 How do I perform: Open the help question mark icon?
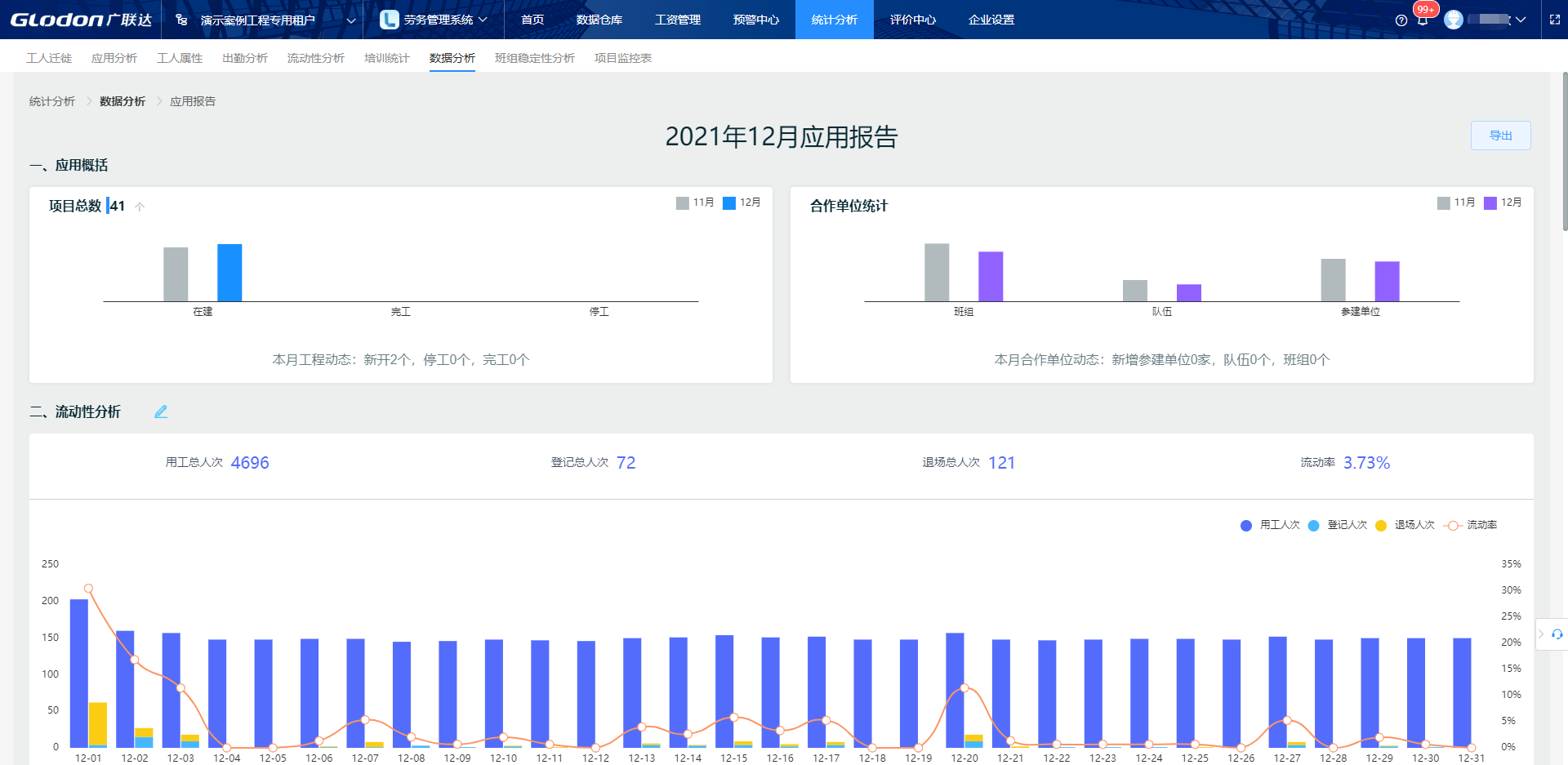pyautogui.click(x=1401, y=20)
